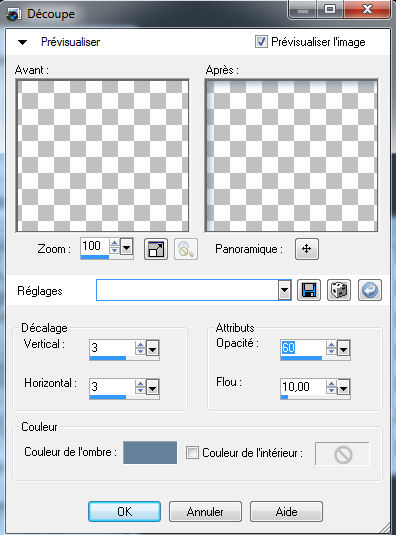The height and width of the screenshot is (535, 396).
Task: Click OK to apply the cutout
Action: 124,511
